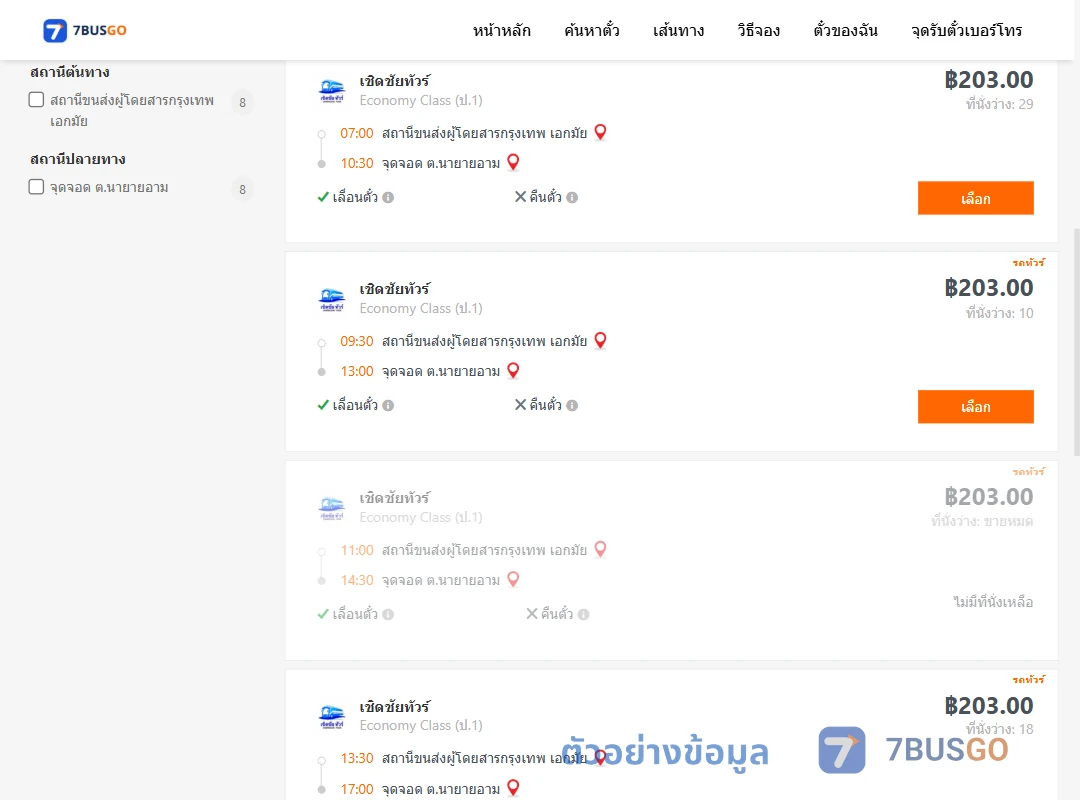
Task: Click the operator bus logo on 13:30 trip
Action: [x=332, y=716]
